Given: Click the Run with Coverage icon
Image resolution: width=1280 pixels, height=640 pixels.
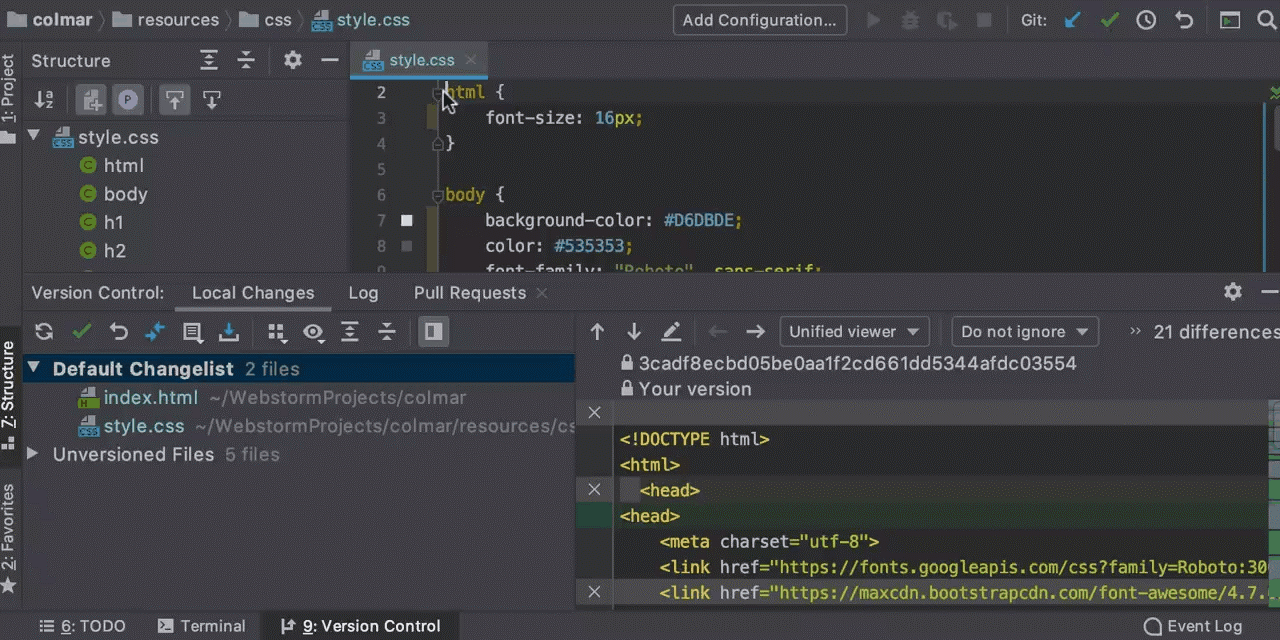Looking at the screenshot, I should coord(947,20).
